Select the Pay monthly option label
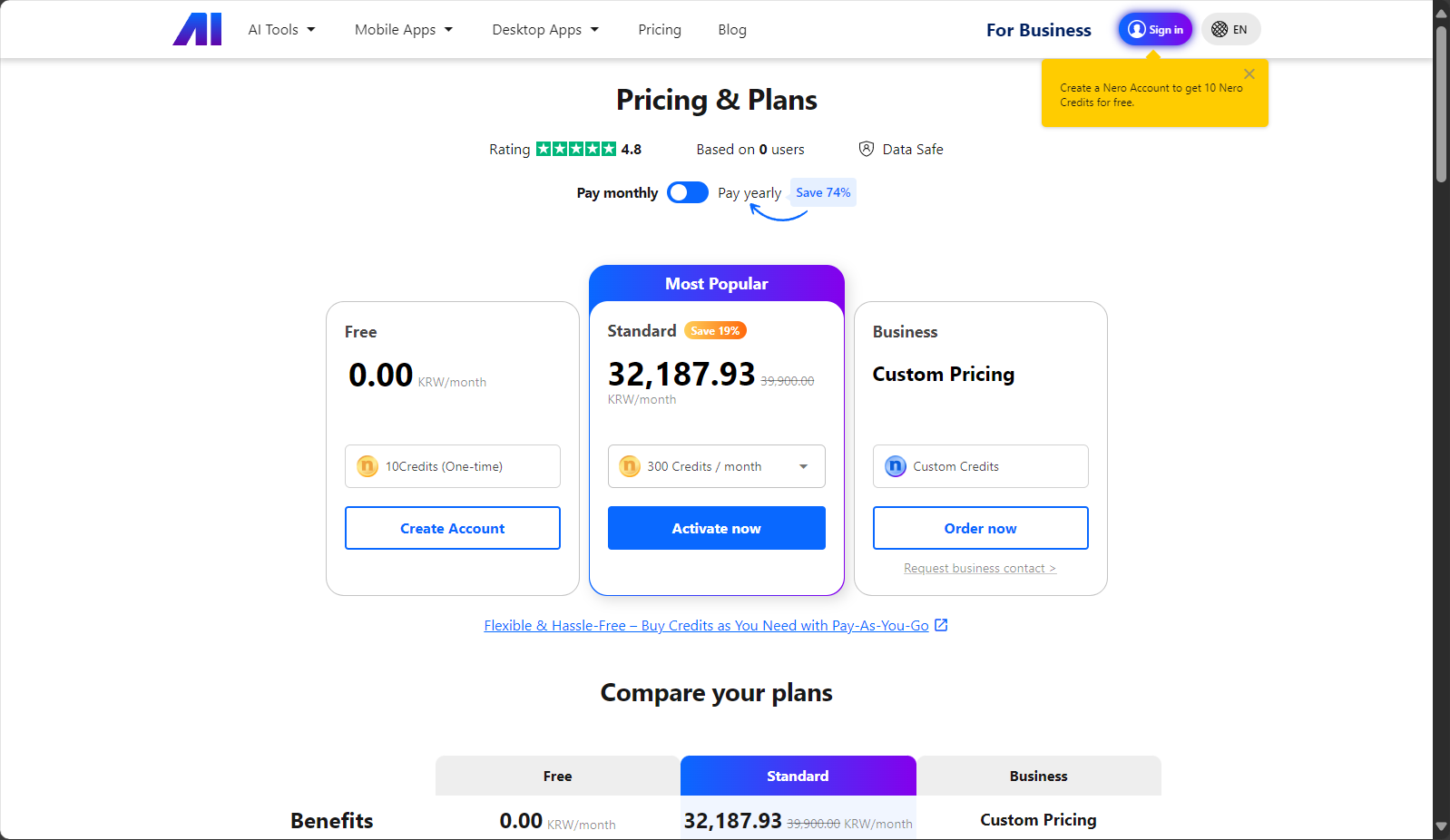Image resolution: width=1450 pixels, height=840 pixels. (x=617, y=193)
